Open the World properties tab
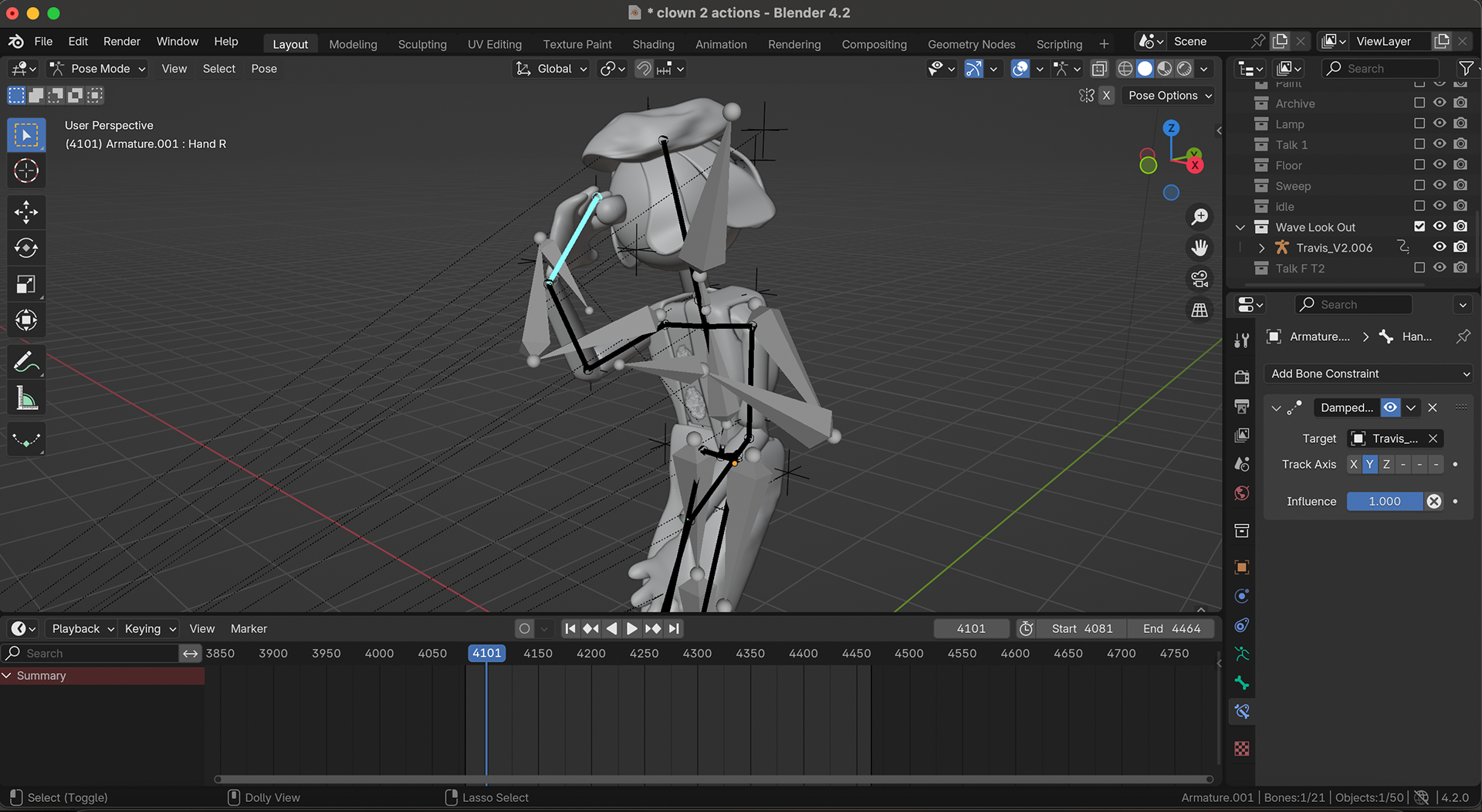Screen dimensions: 1482x812 [x=1241, y=493]
